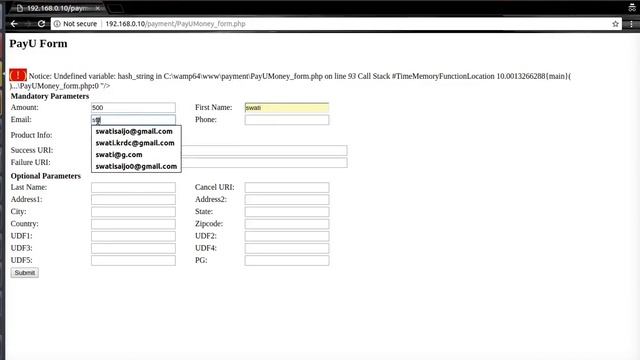Bookmark this page with the star icon
The height and width of the screenshot is (360, 640).
click(615, 24)
